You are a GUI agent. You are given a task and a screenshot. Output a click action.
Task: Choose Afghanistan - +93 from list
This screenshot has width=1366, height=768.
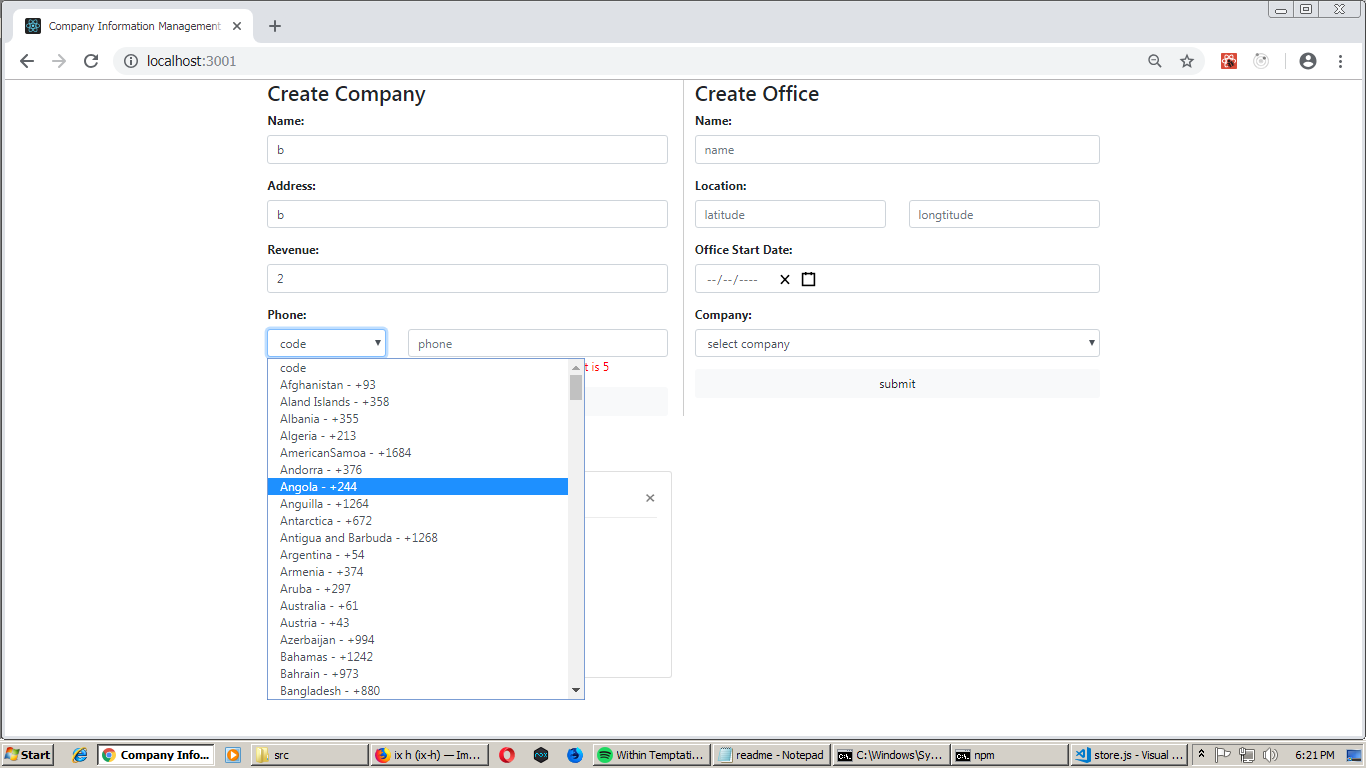(418, 385)
